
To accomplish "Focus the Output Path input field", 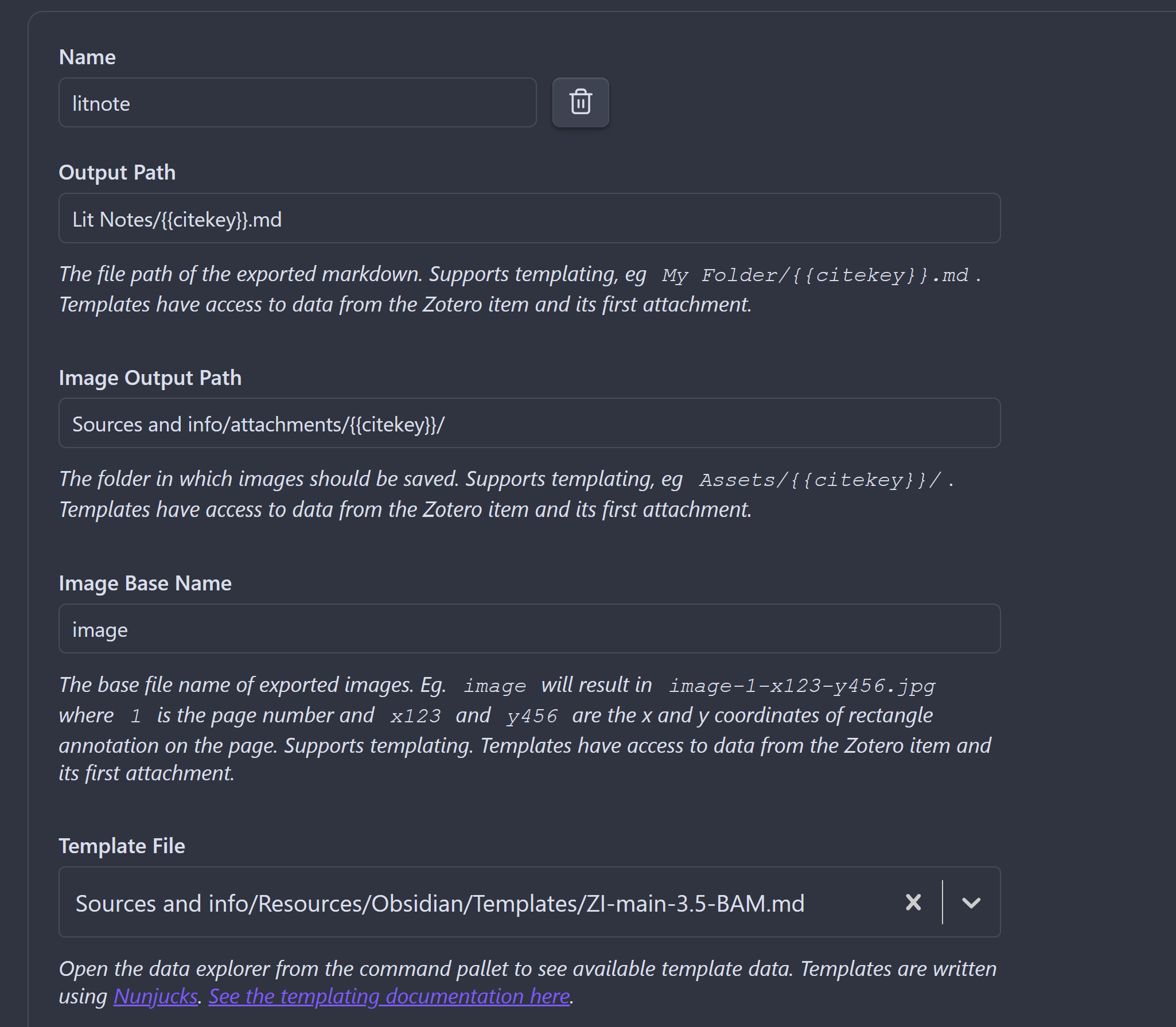I will tap(529, 219).
